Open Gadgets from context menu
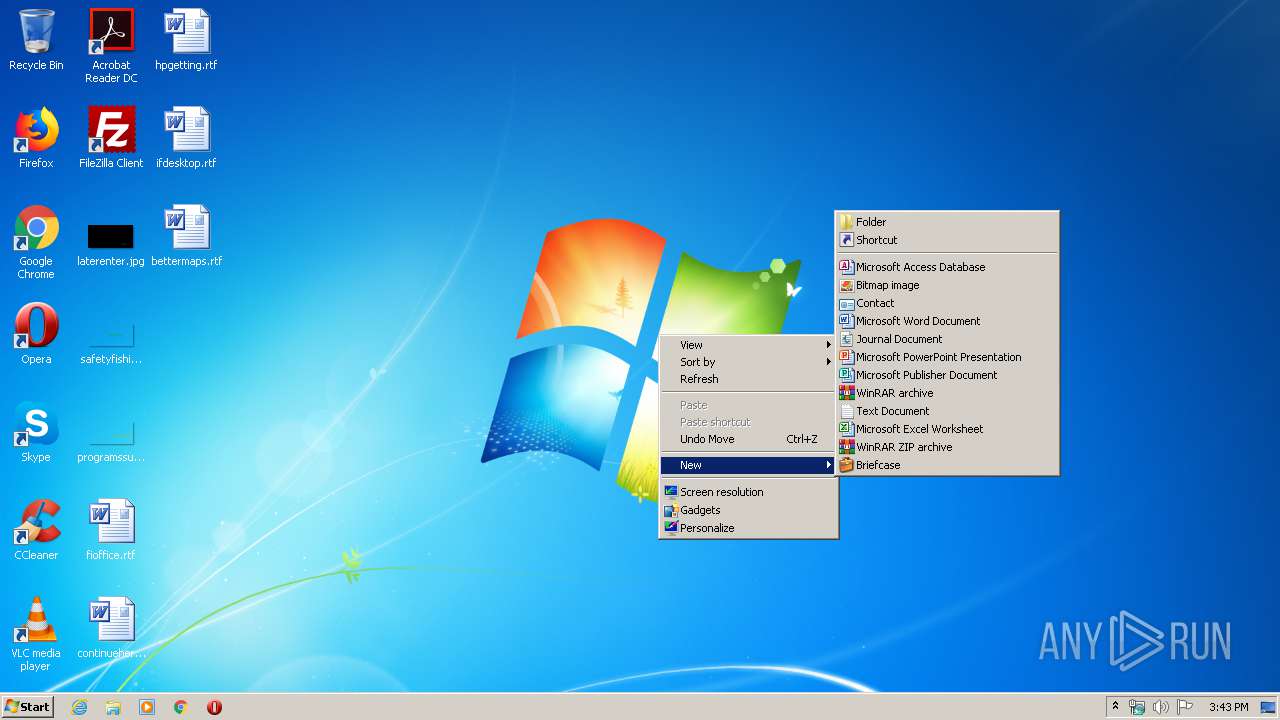This screenshot has width=1280, height=720. pyautogui.click(x=748, y=510)
